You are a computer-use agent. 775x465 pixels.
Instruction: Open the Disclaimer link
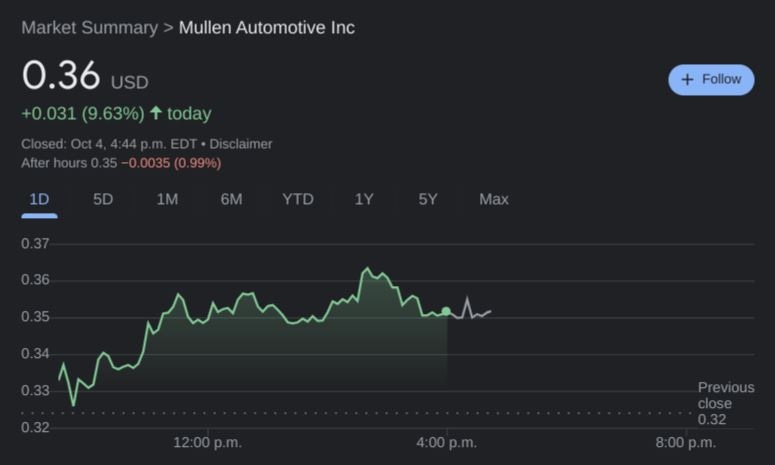pyautogui.click(x=240, y=144)
